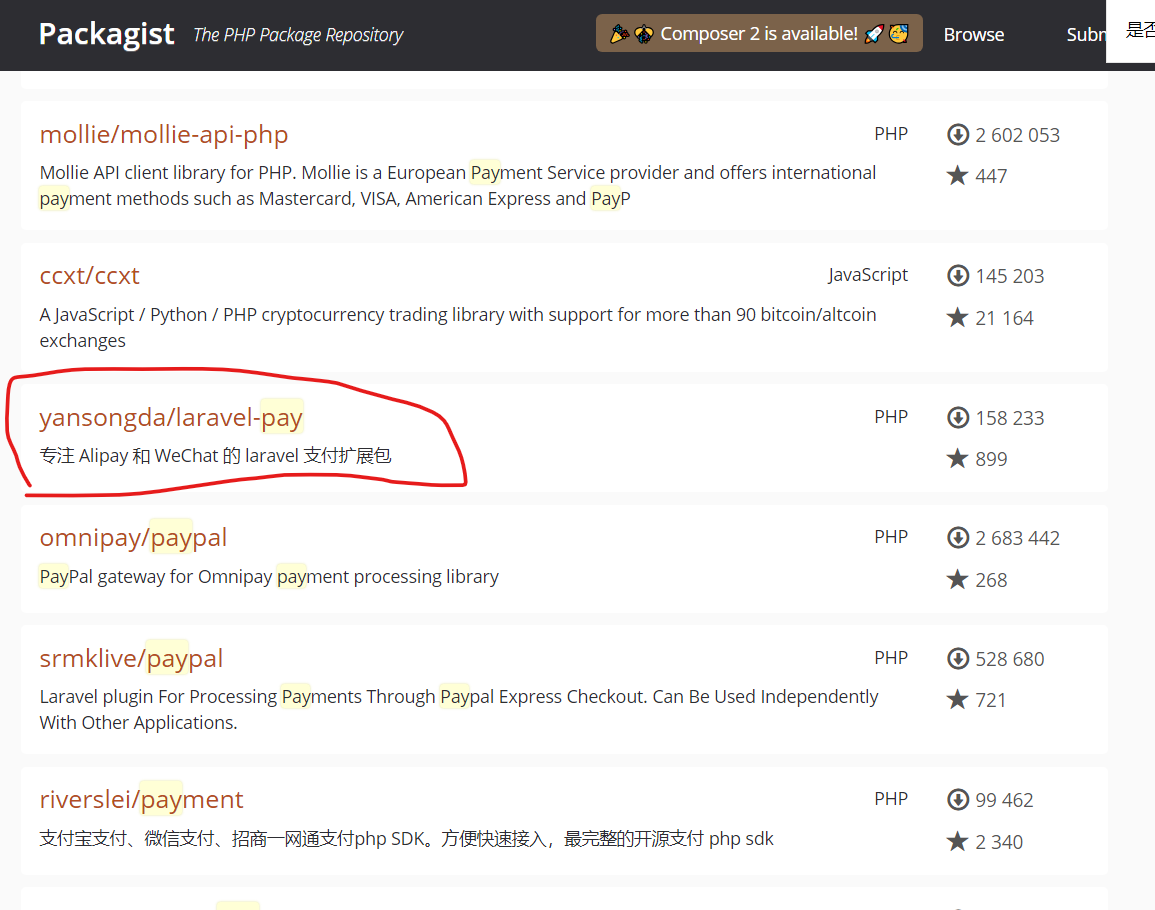This screenshot has width=1155, height=910.
Task: Click star icon next to 2 340
Action: (x=958, y=841)
